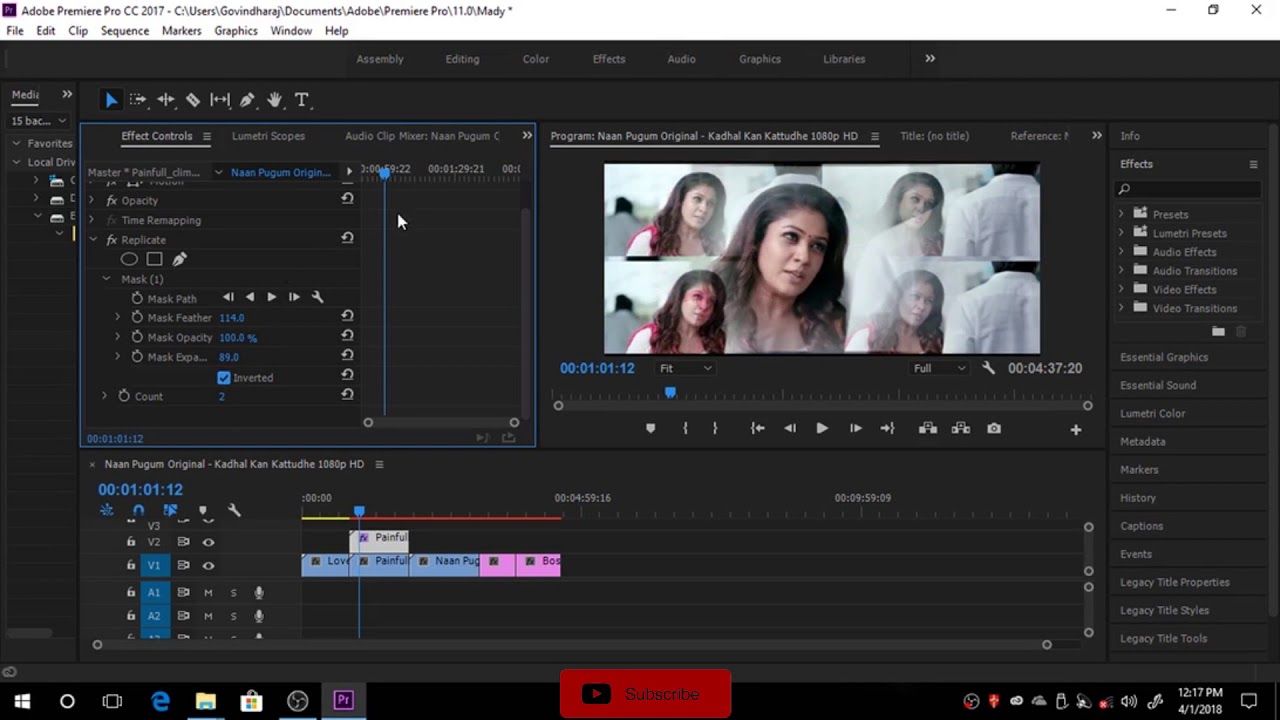Screen dimensions: 1280x720
Task: Show more workspaces overflow chevron
Action: (930, 58)
